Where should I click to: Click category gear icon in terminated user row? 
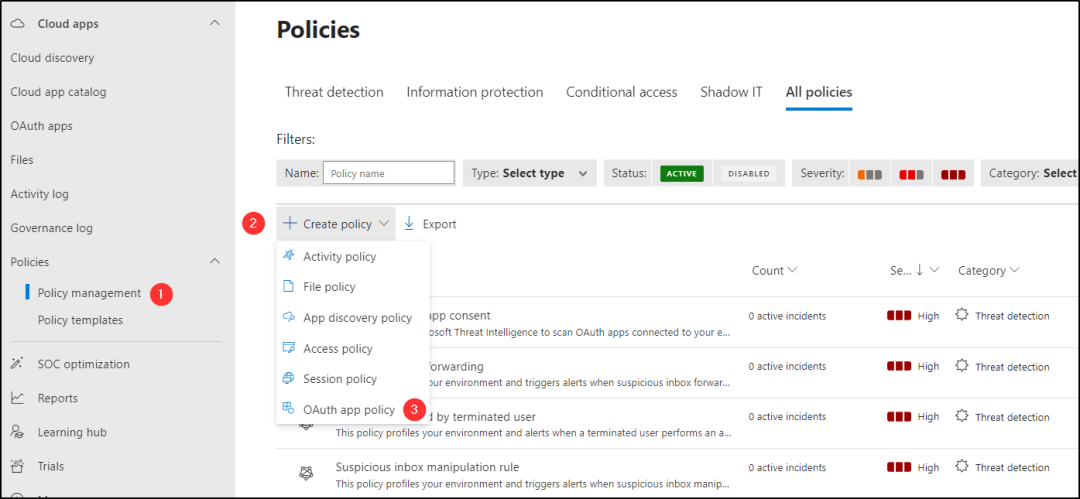coord(962,416)
